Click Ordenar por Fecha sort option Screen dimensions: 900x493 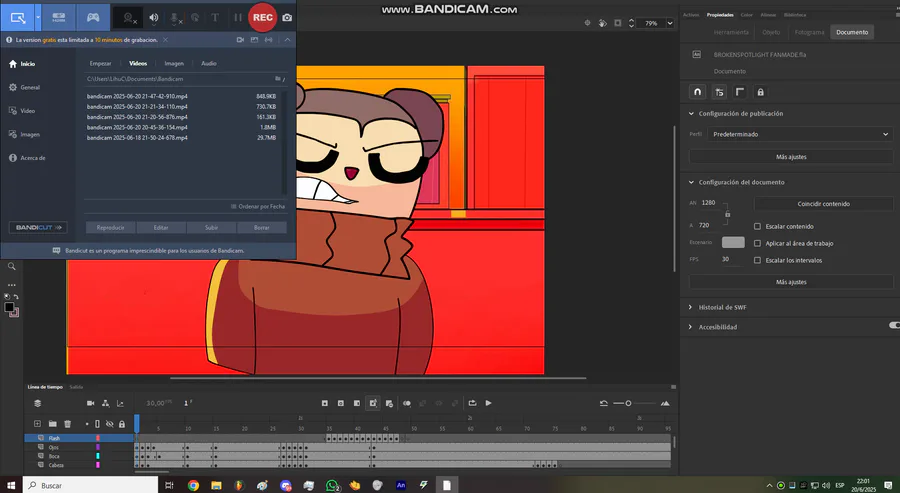(258, 206)
